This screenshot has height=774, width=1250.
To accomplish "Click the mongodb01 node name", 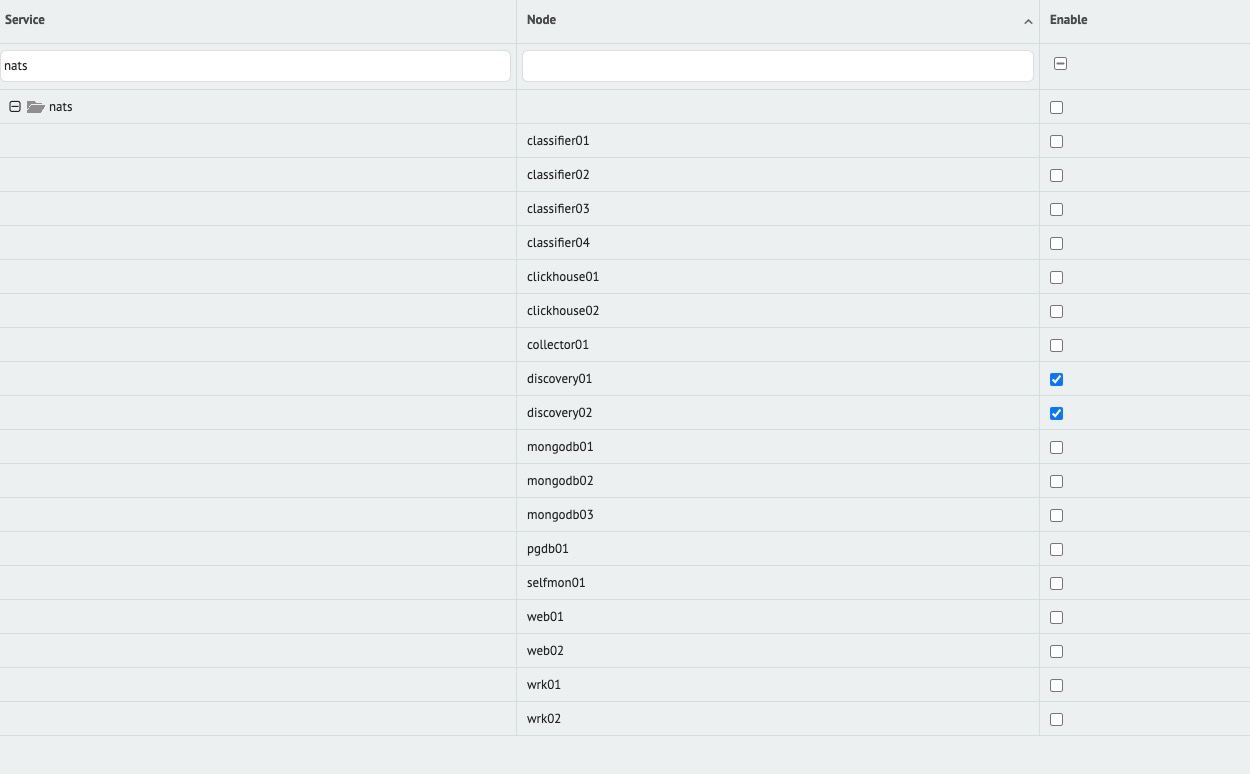I will pos(560,447).
